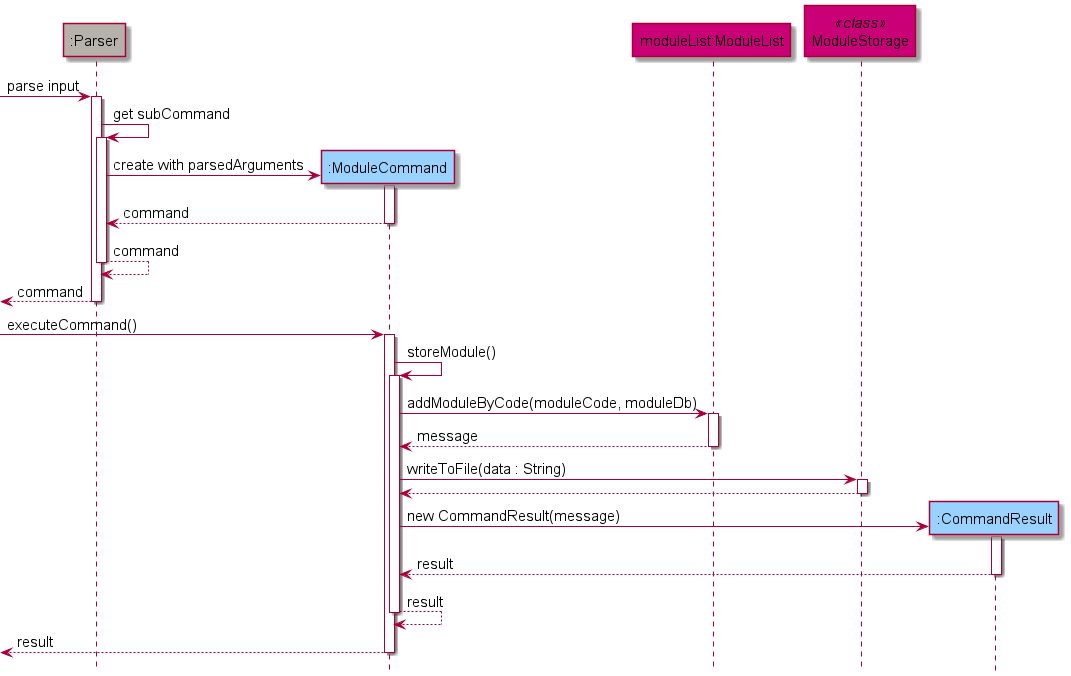1071x676 pixels.
Task: Click the moduleList:ModuleList participant header
Action: 711,40
